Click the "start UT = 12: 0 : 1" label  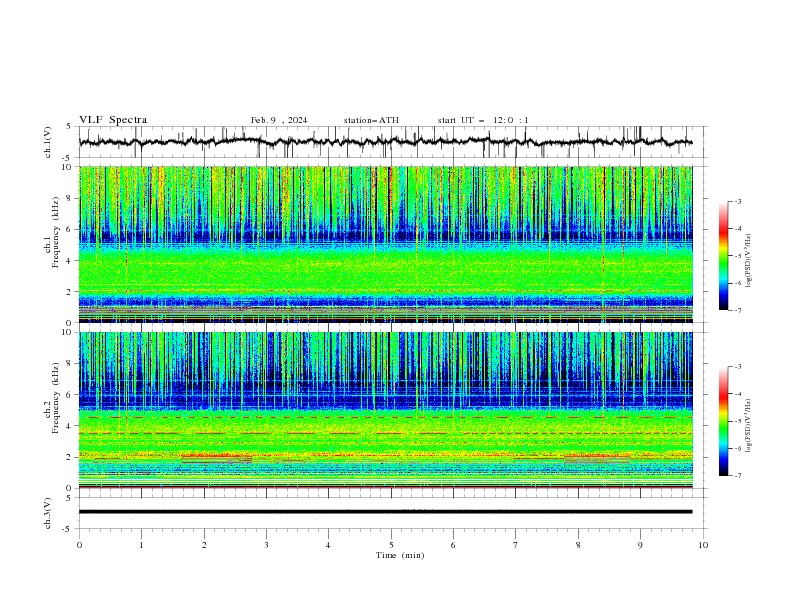click(x=483, y=120)
